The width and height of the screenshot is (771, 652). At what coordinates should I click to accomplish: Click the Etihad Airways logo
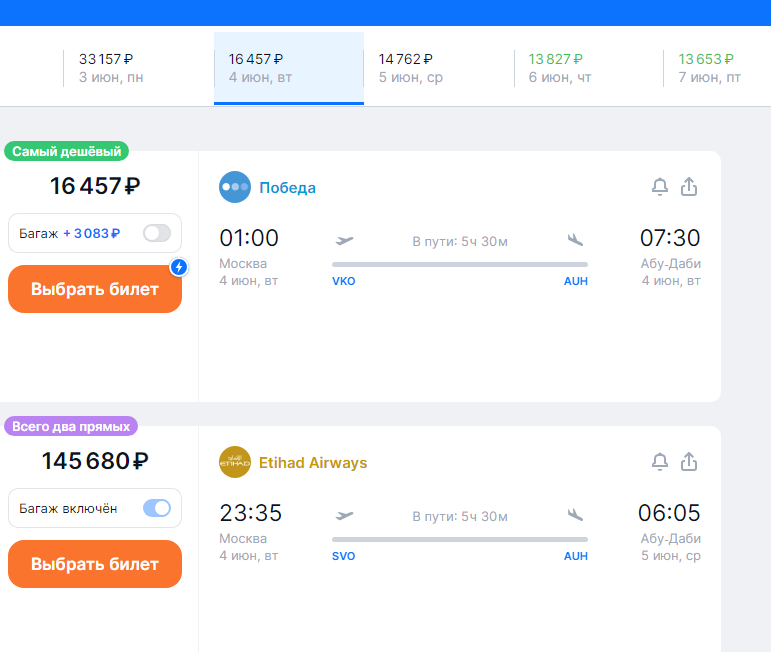pyautogui.click(x=235, y=462)
